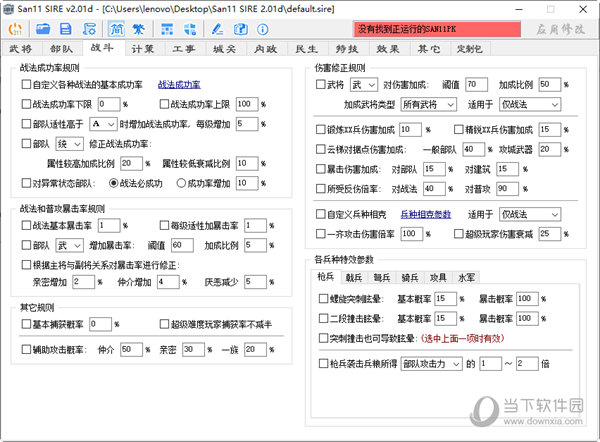
Task: Expand the 部队适性高于 A dropdown
Action: click(x=101, y=124)
